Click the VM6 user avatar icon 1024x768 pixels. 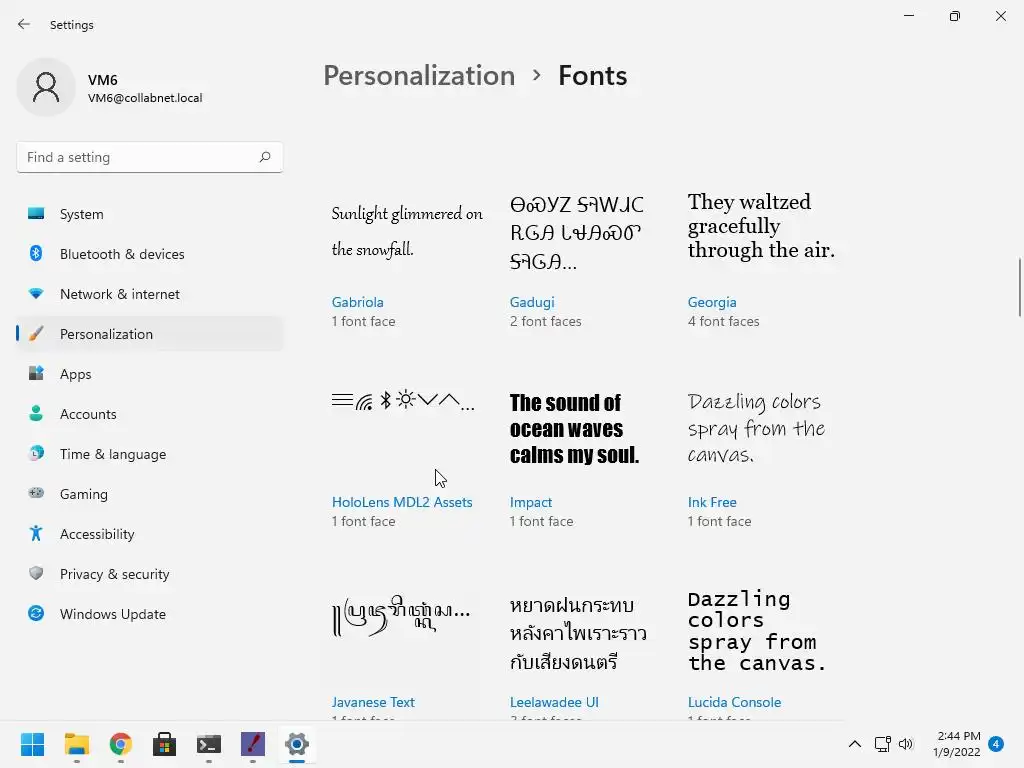coord(46,87)
